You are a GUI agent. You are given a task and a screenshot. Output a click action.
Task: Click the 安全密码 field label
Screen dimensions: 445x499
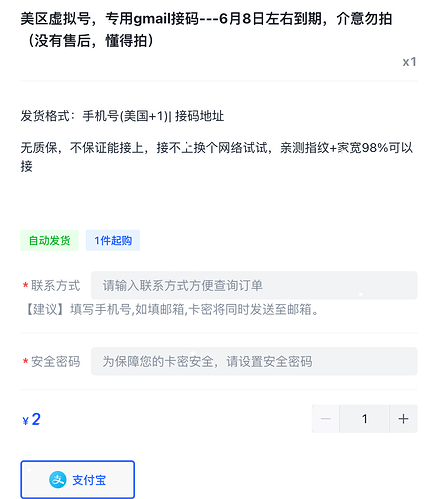[55, 362]
